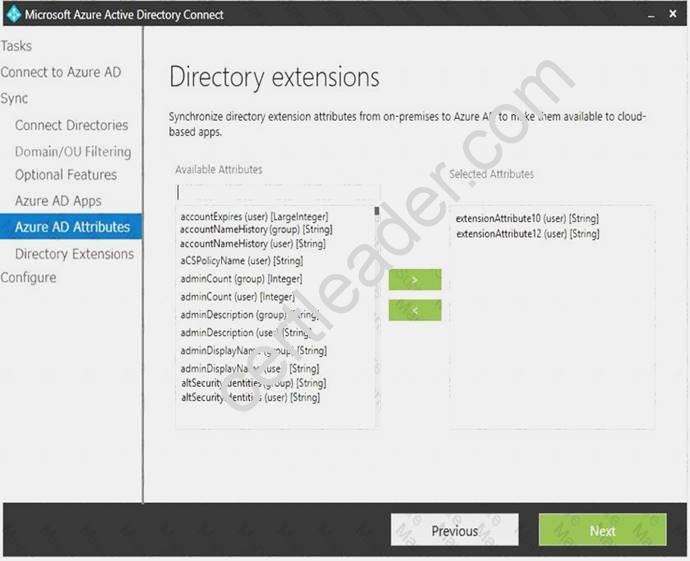Select adminDescription (group) [String]

[x=250, y=315]
